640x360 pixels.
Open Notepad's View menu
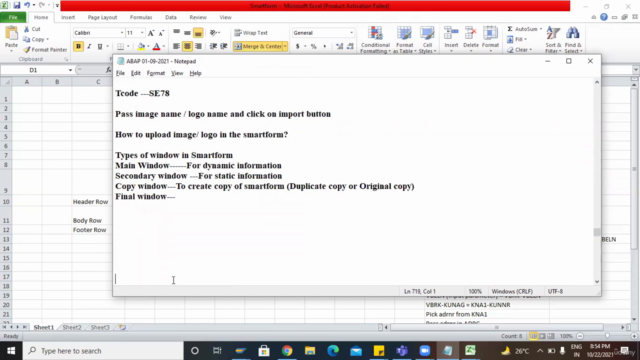pos(177,73)
